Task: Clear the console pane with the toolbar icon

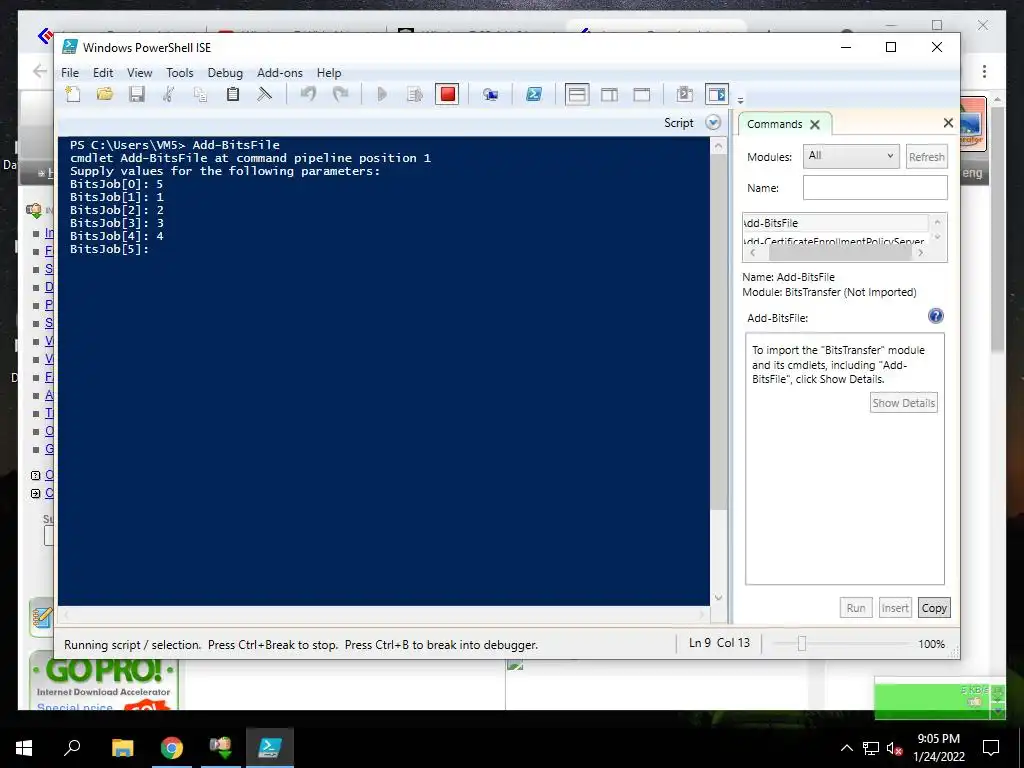Action: point(264,95)
